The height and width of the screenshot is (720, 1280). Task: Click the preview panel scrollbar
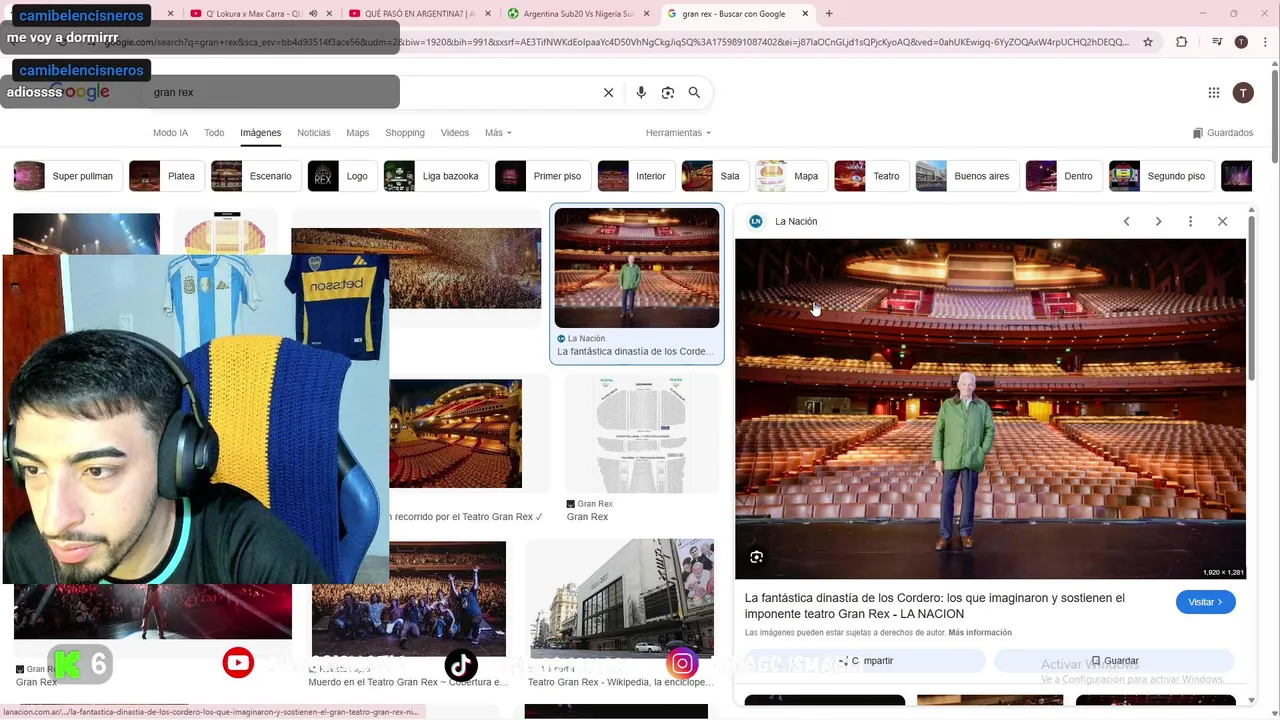click(1251, 300)
